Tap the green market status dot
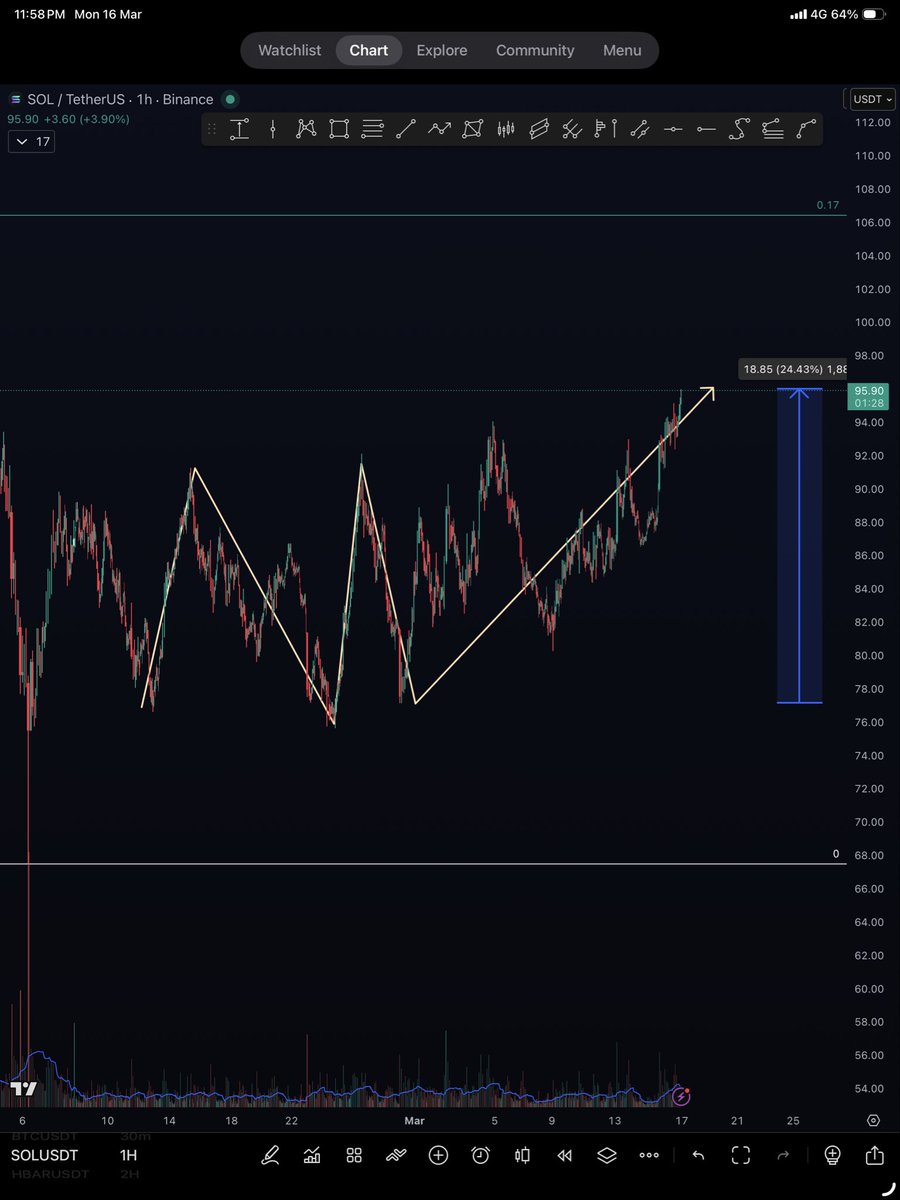The width and height of the screenshot is (900, 1200). (230, 99)
